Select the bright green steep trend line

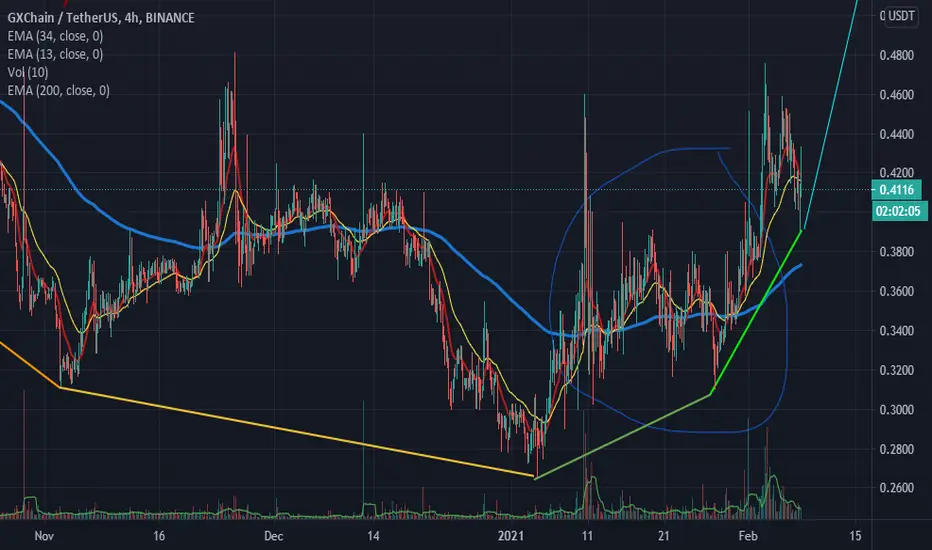[757, 312]
